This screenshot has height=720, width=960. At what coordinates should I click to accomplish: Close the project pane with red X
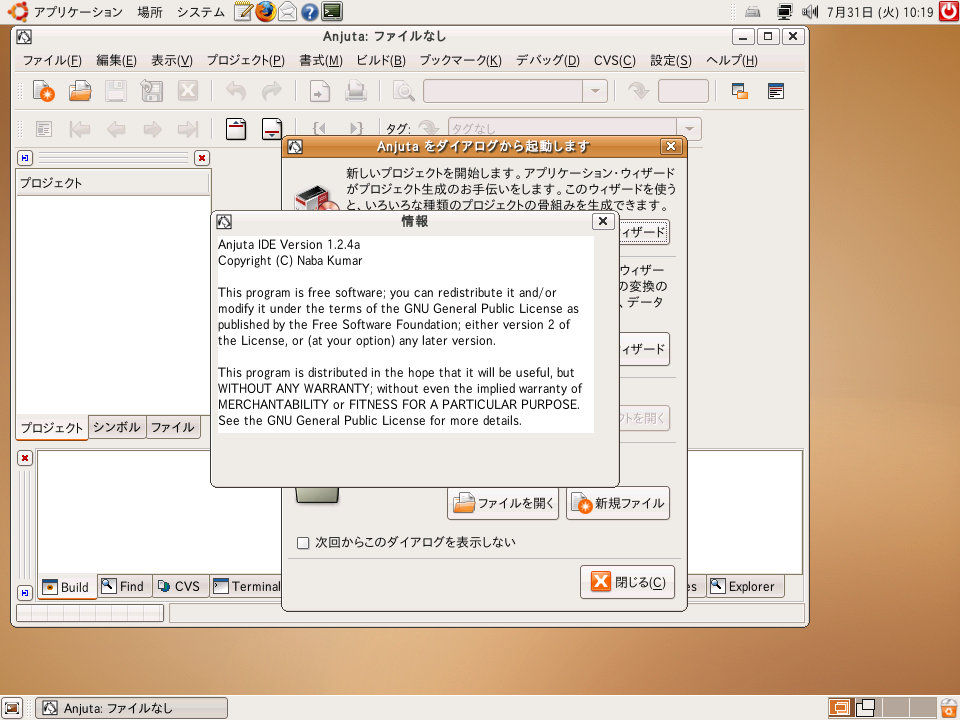(x=202, y=158)
